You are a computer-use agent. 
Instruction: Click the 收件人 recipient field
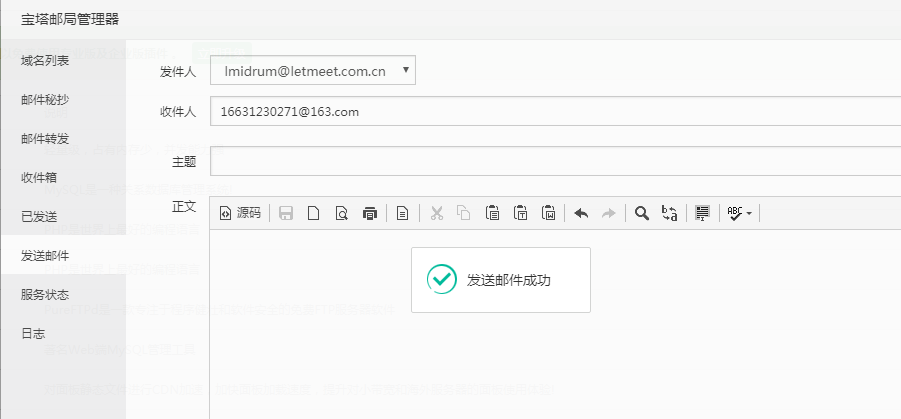556,111
